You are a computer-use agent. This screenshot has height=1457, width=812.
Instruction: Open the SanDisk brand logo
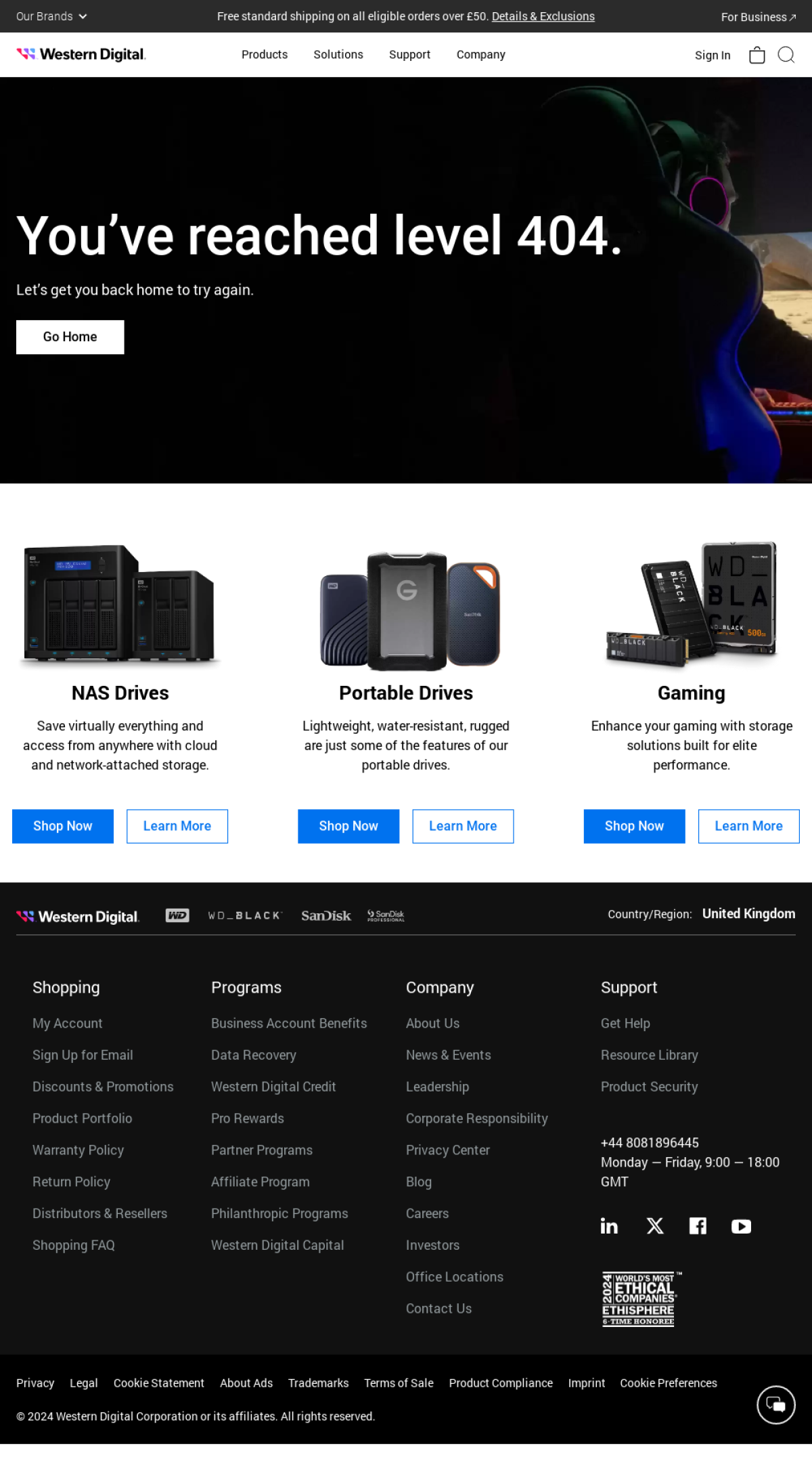(326, 915)
